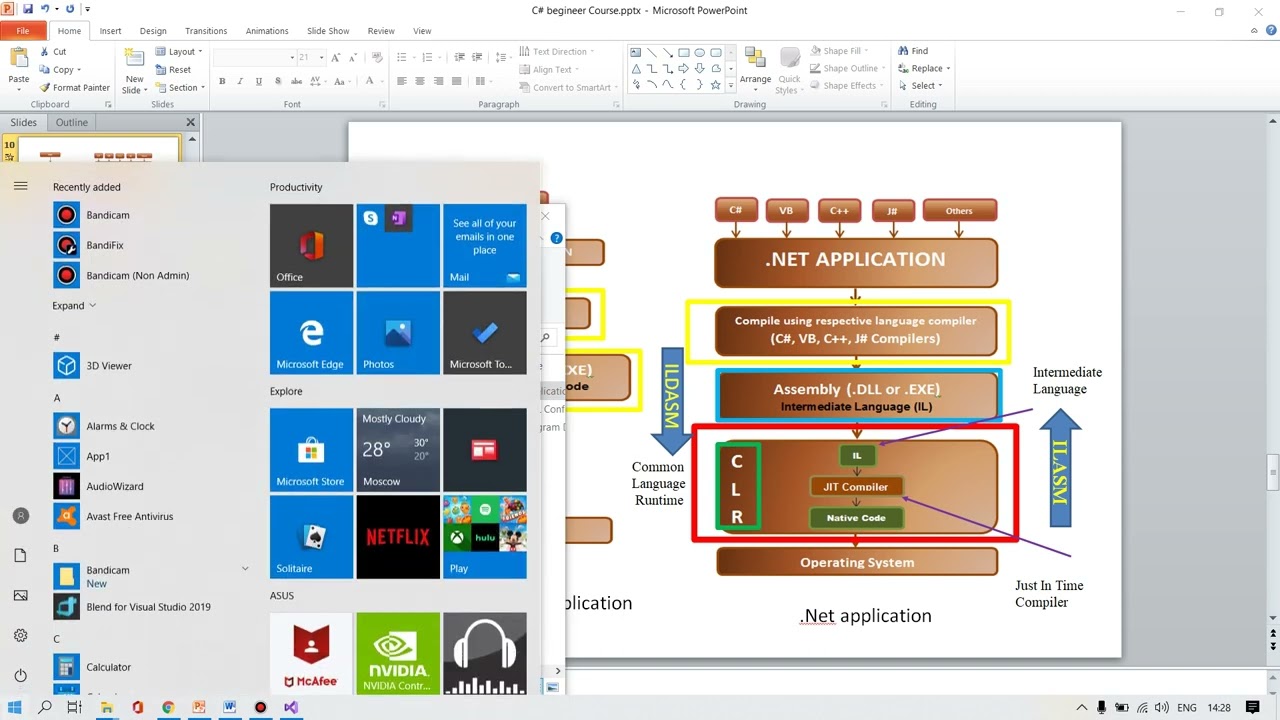Open the Photos tile
Viewport: 1280px width, 720px height.
pos(398,333)
